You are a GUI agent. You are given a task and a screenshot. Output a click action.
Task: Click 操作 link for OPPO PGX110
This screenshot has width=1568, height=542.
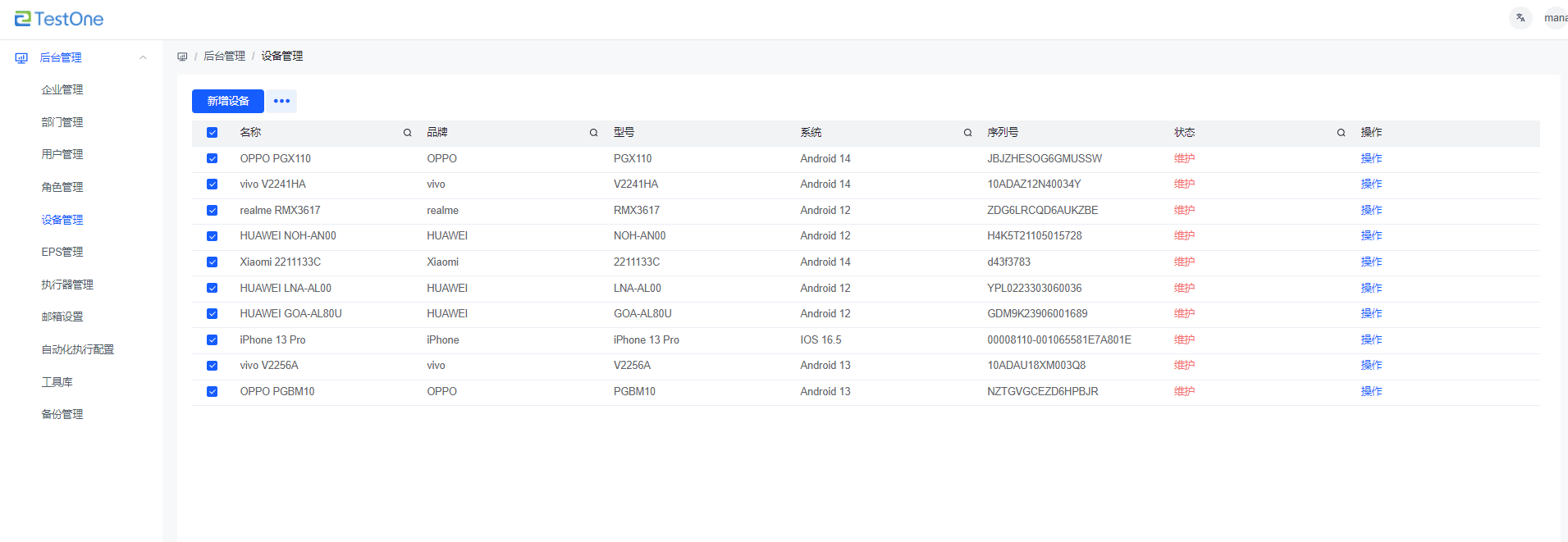pos(1371,158)
